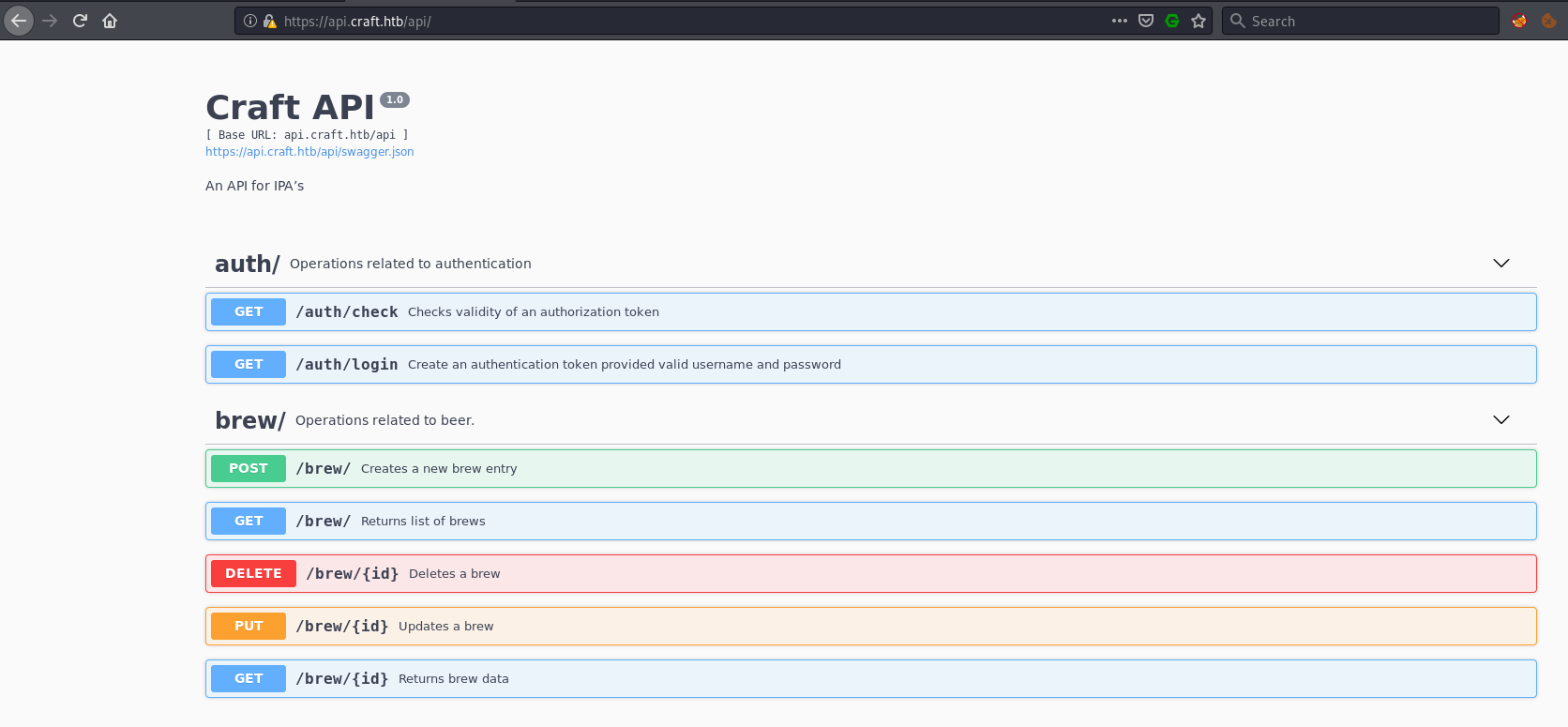Click 'Updates a brew' description
The width and height of the screenshot is (1568, 727).
tap(446, 626)
